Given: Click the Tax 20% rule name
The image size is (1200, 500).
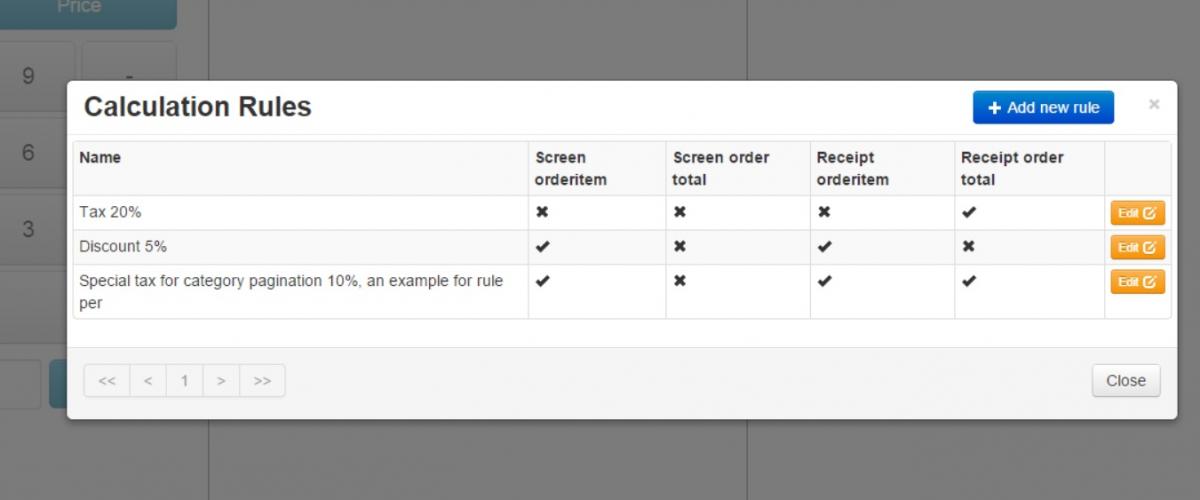Looking at the screenshot, I should 110,212.
